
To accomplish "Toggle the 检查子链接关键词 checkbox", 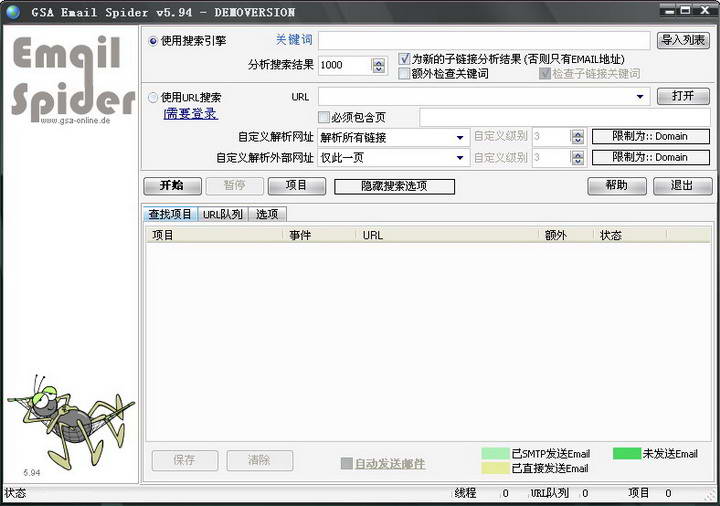I will [545, 73].
